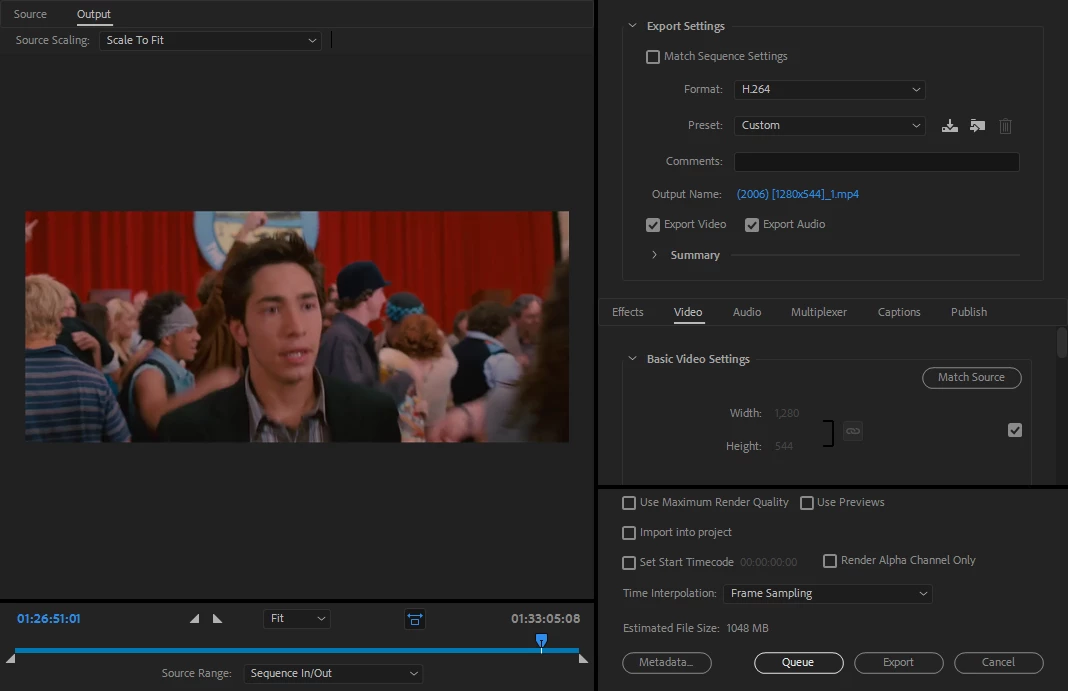Open the Effects tab
The image size is (1068, 691).
pos(627,312)
